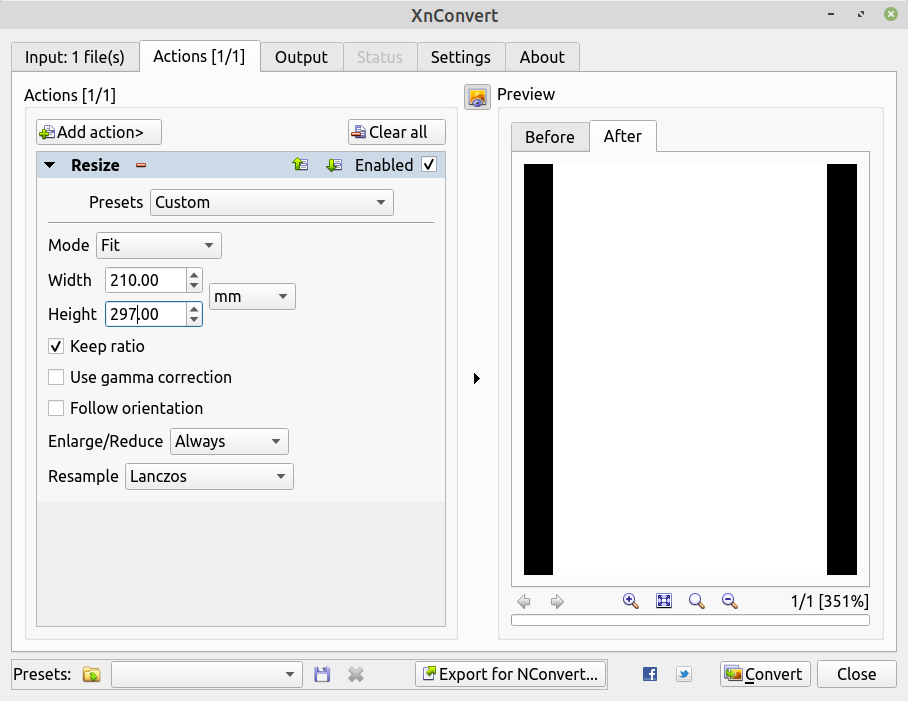Click the preview progress bar

pyautogui.click(x=690, y=620)
